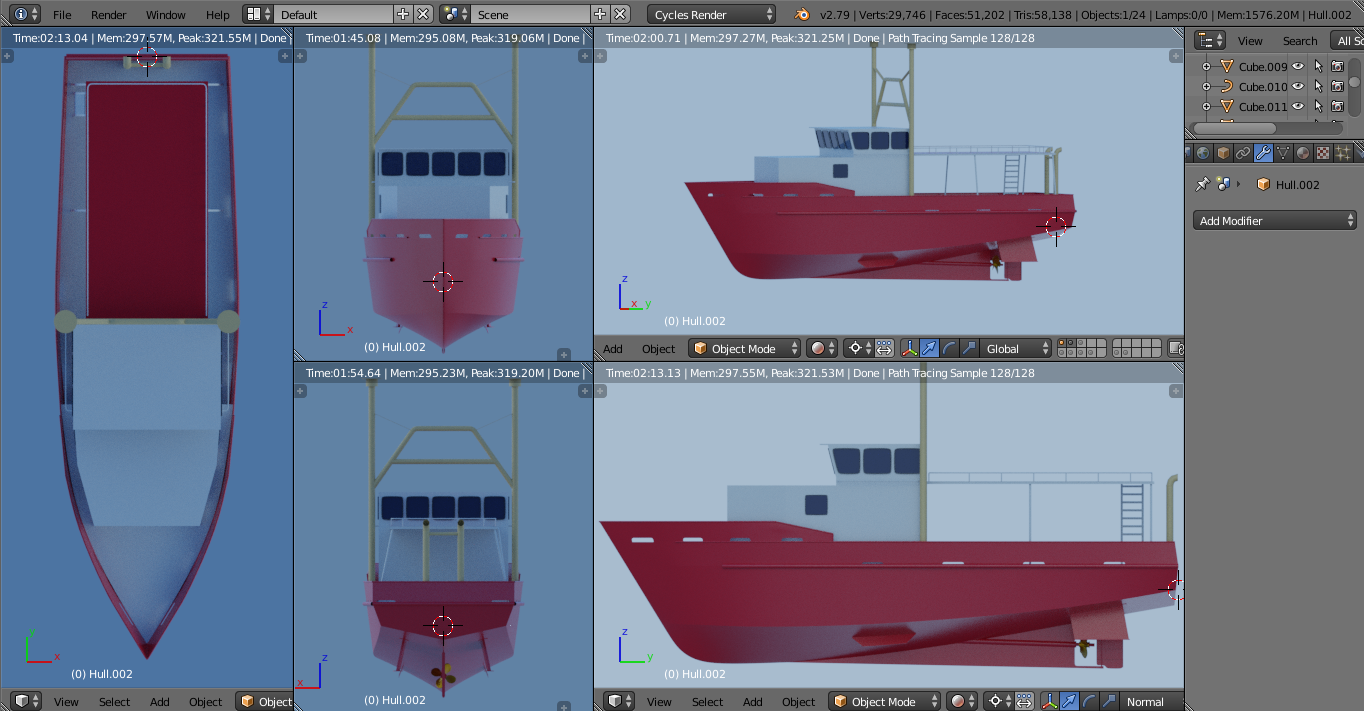Image resolution: width=1364 pixels, height=711 pixels.
Task: Click the Blender logo icon in header
Action: click(801, 14)
